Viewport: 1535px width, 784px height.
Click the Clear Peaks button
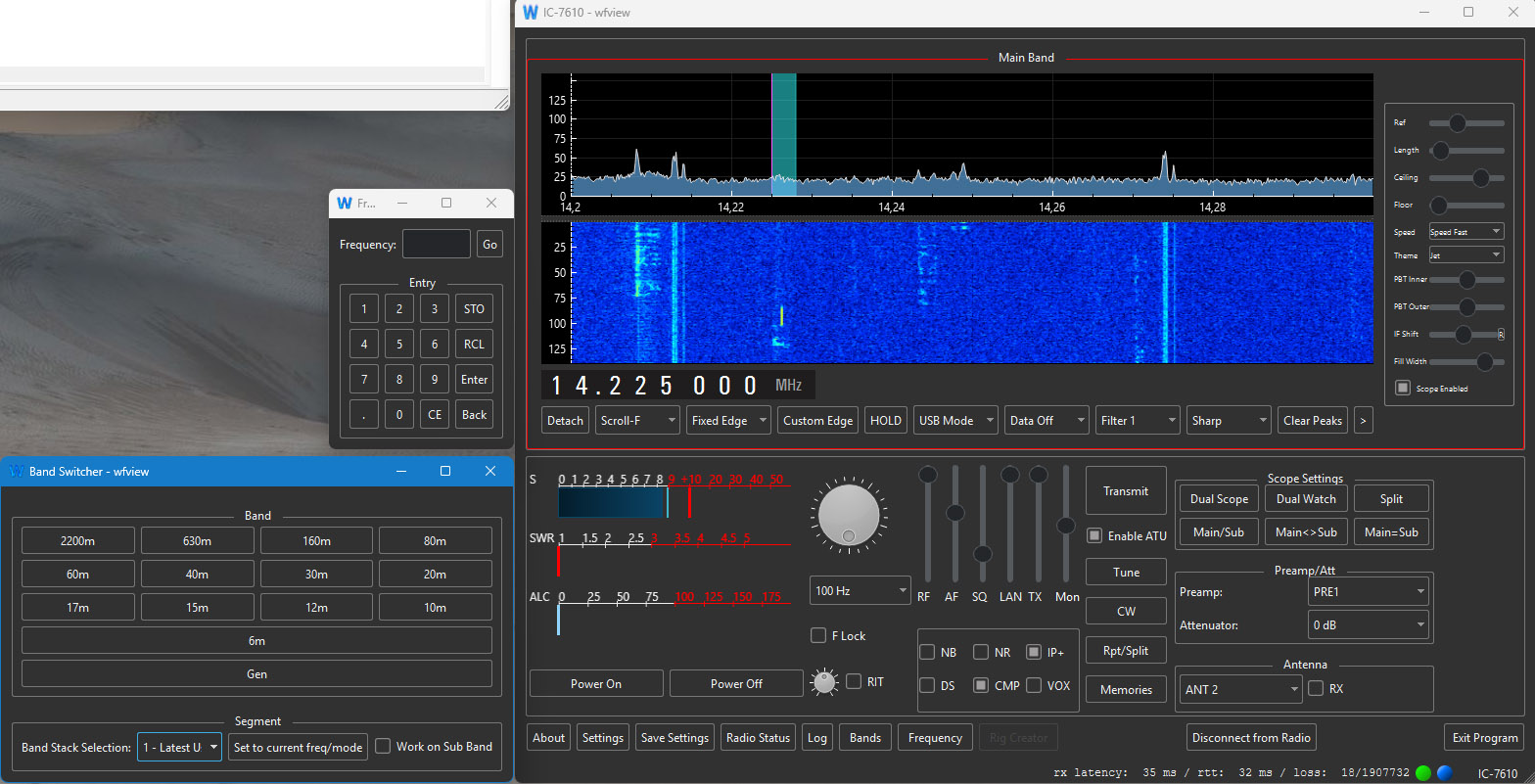pos(1312,421)
